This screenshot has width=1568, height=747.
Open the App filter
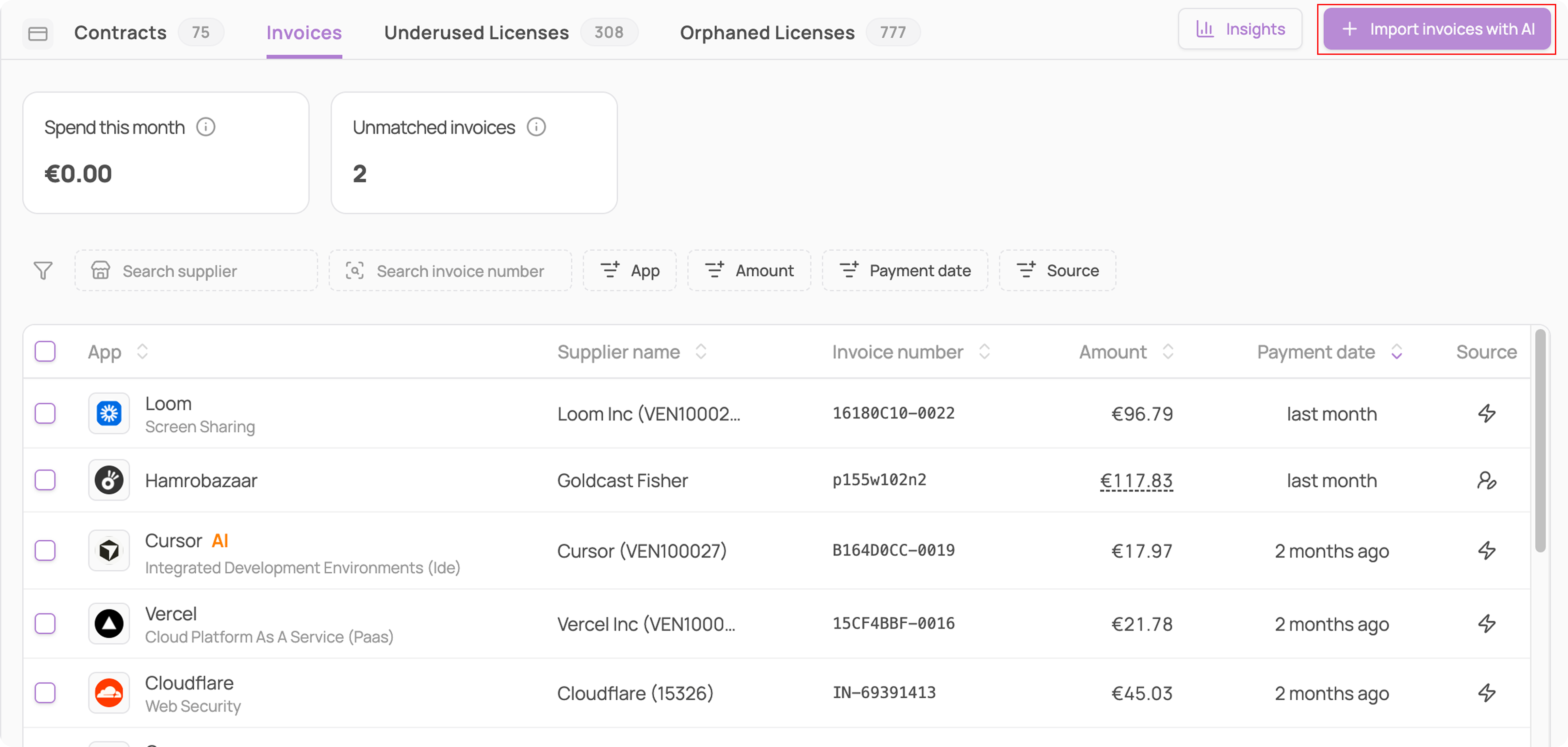630,271
